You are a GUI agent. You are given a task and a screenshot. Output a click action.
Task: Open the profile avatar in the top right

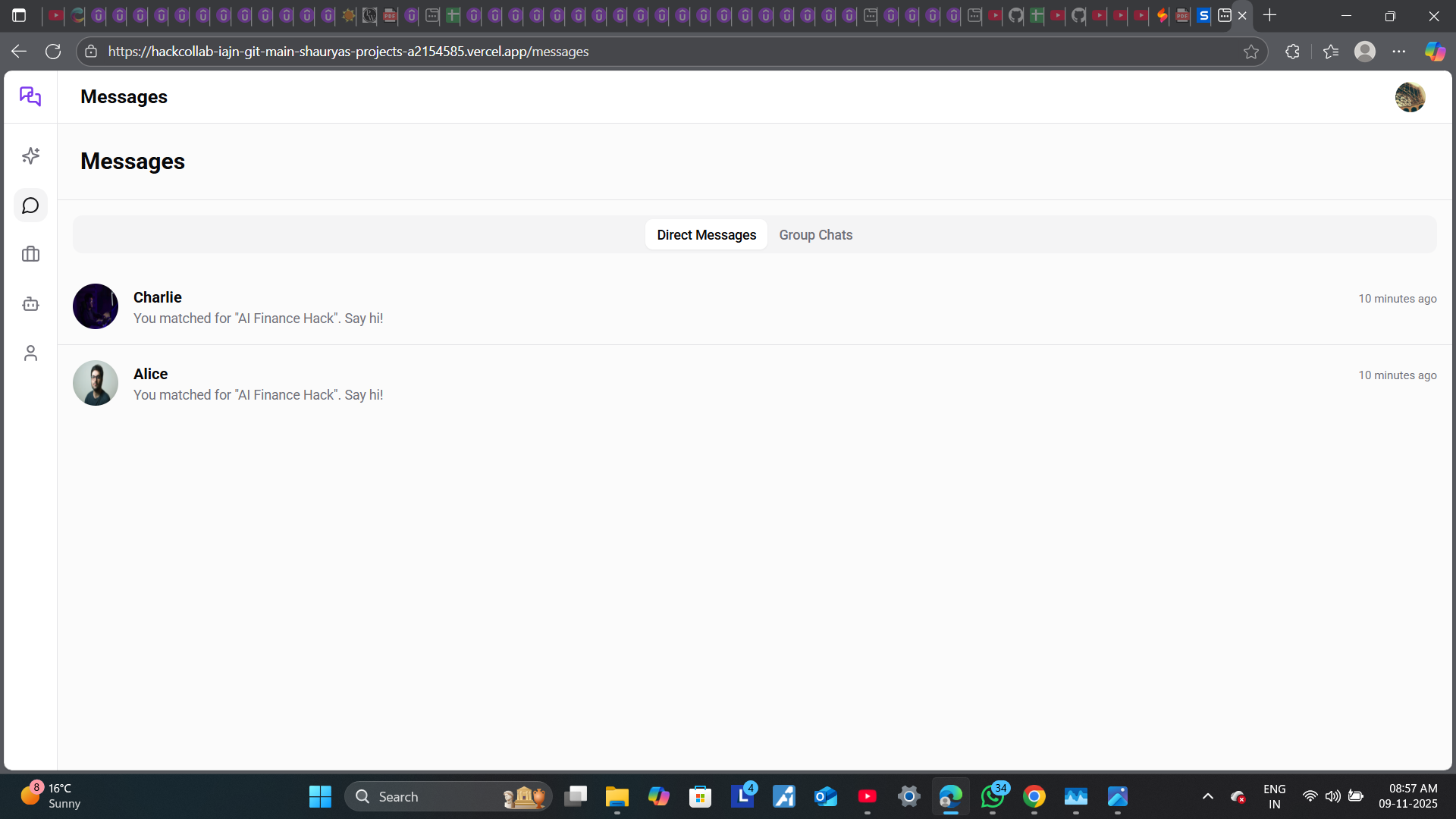coord(1410,97)
